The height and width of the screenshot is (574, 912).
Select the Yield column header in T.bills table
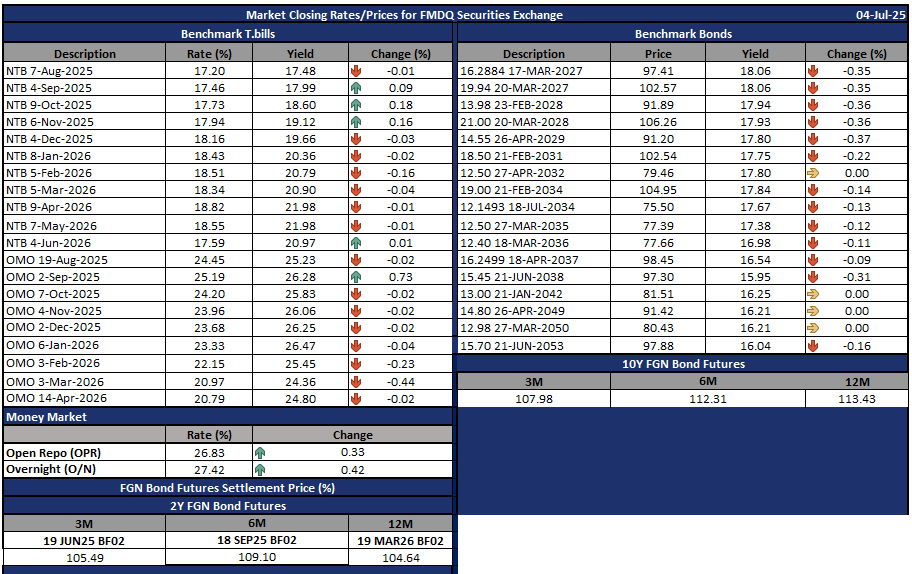pos(301,54)
